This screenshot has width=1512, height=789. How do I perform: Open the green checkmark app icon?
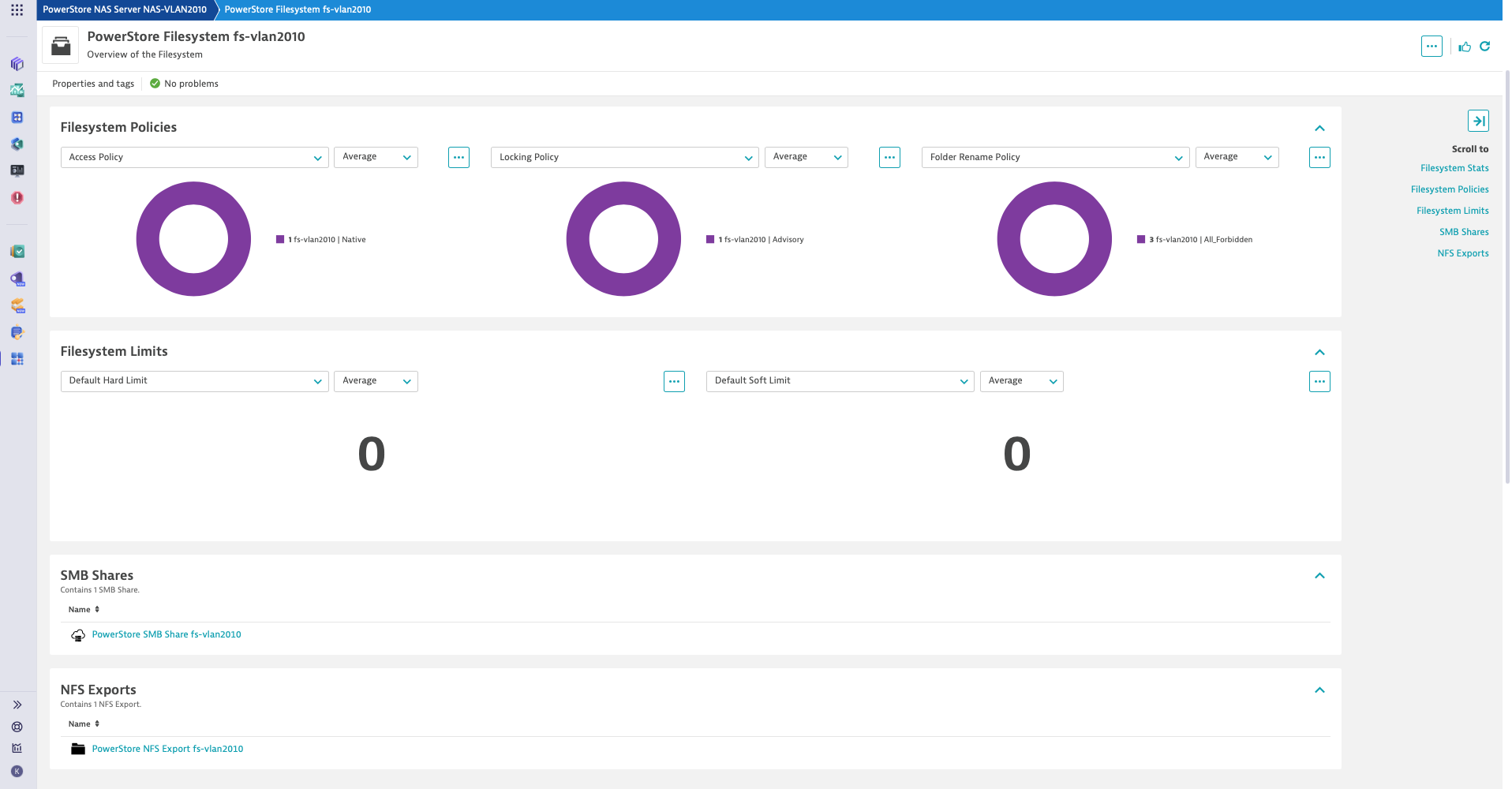point(17,252)
